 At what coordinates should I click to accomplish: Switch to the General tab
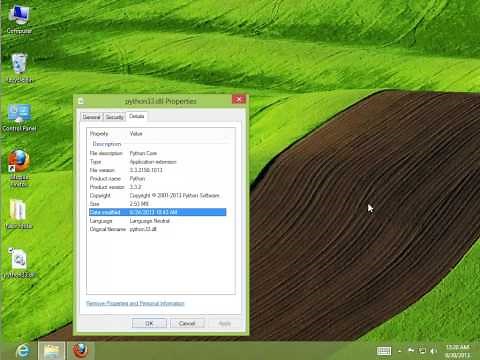91,117
